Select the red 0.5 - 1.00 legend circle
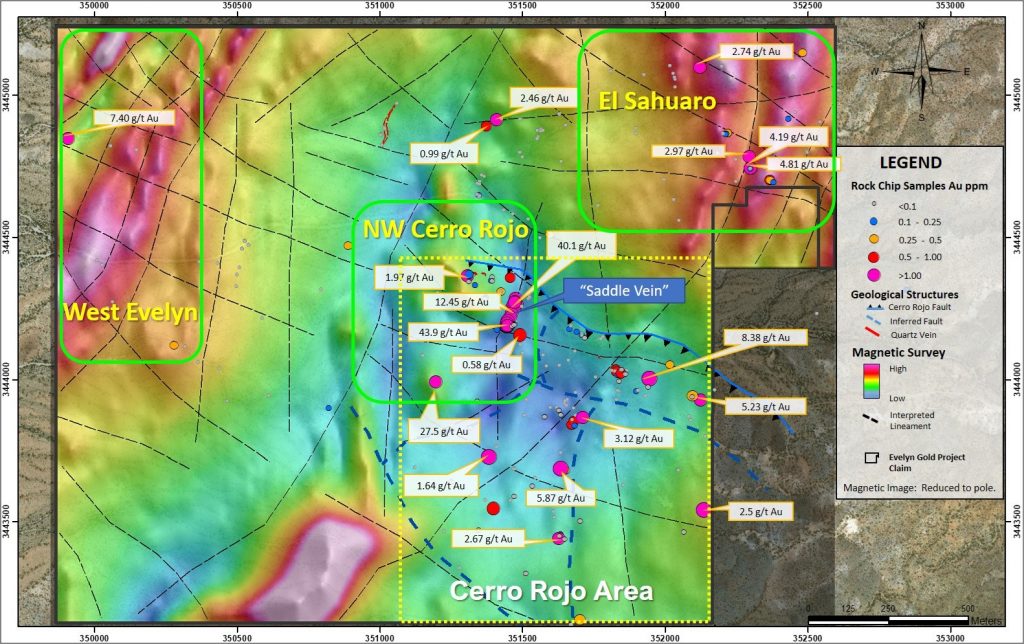 coord(872,255)
